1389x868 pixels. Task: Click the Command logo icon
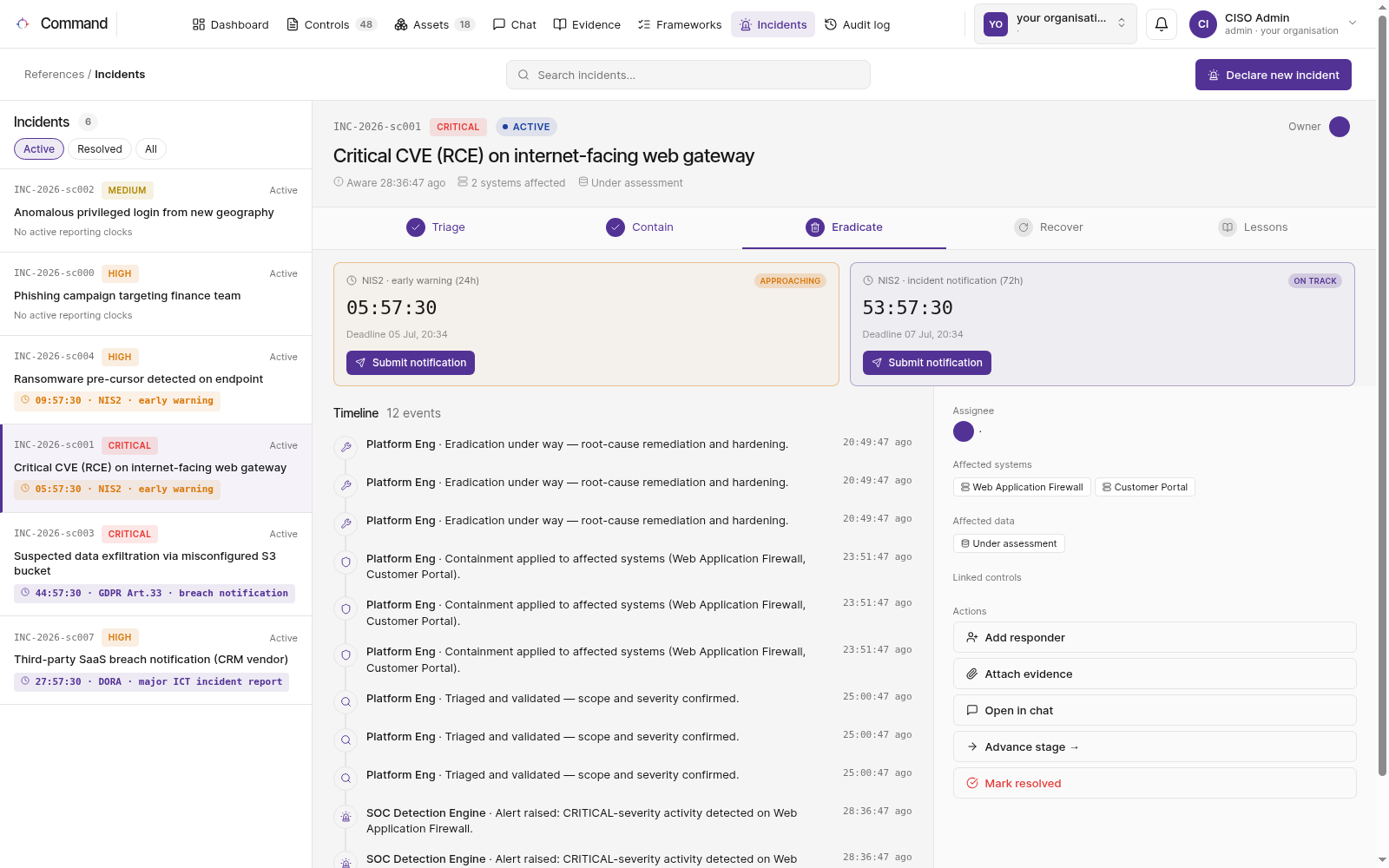click(23, 23)
